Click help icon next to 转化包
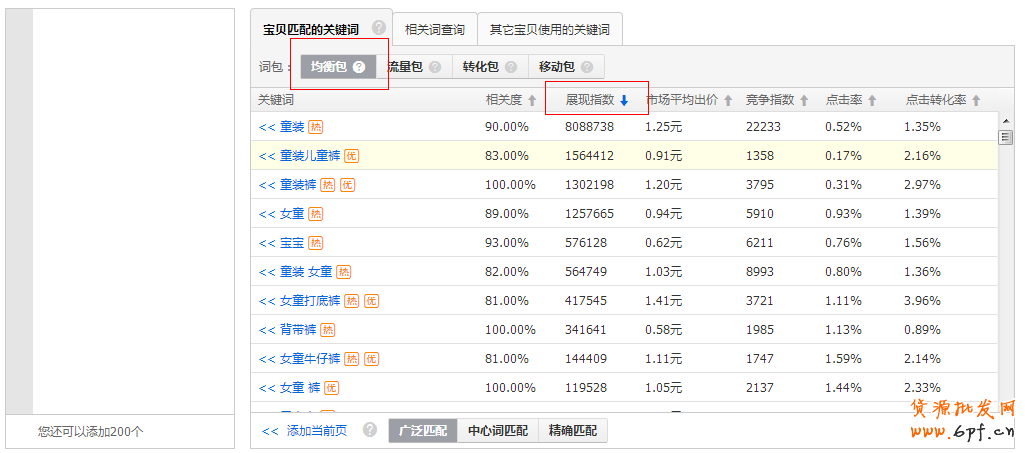1025x453 pixels. pos(511,67)
